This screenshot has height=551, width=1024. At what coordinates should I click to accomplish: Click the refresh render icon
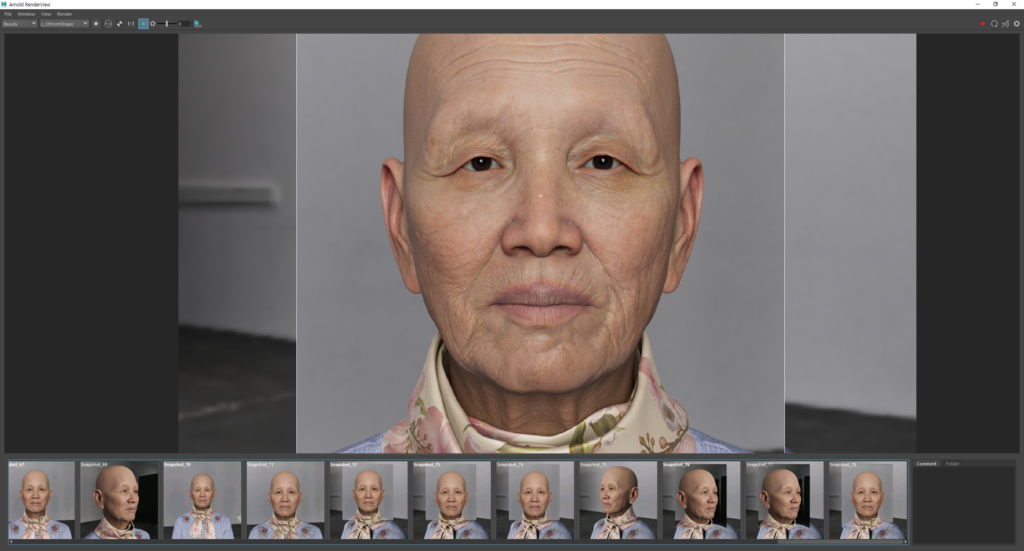click(x=994, y=24)
